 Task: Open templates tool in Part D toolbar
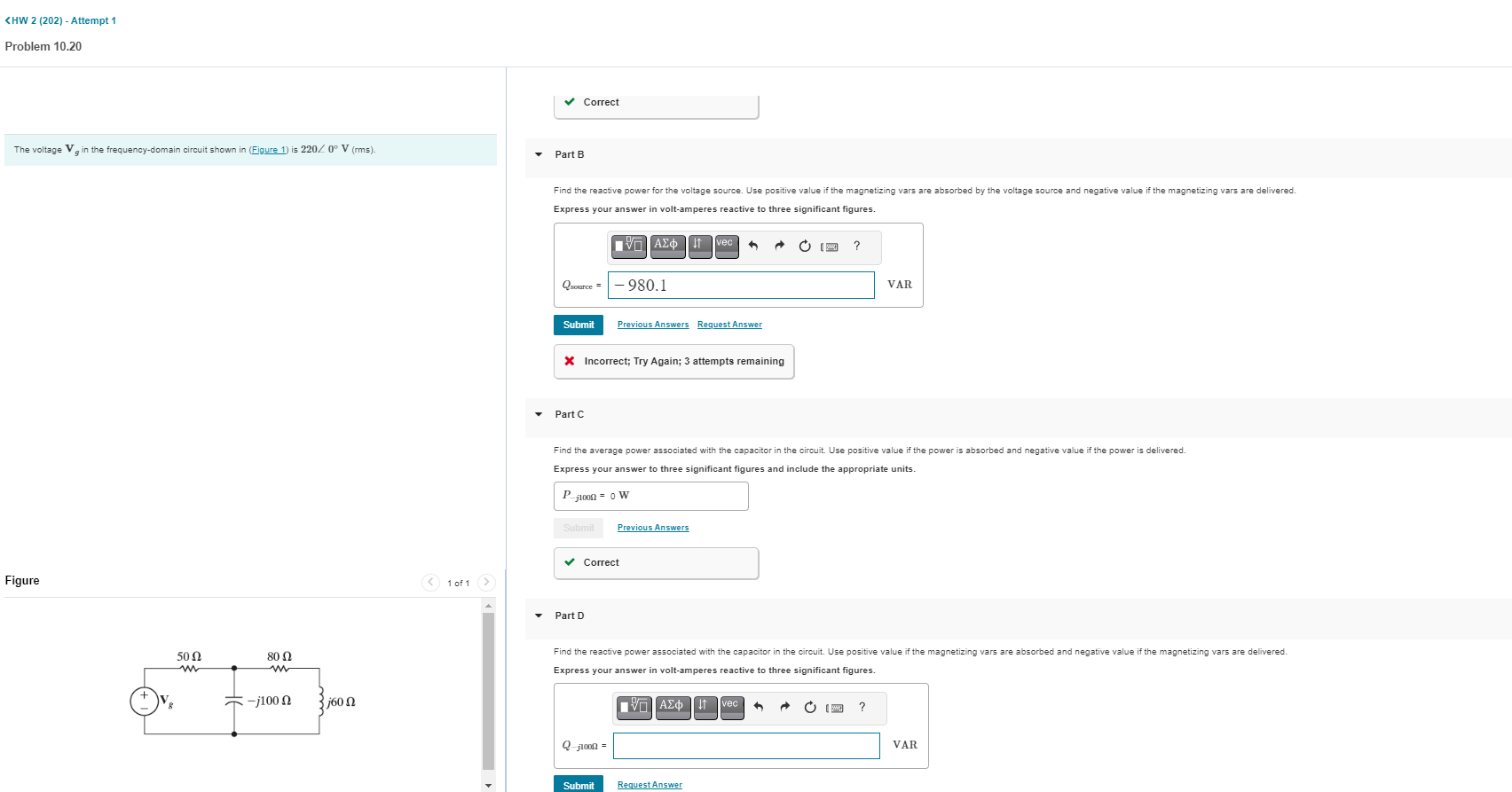tap(634, 707)
